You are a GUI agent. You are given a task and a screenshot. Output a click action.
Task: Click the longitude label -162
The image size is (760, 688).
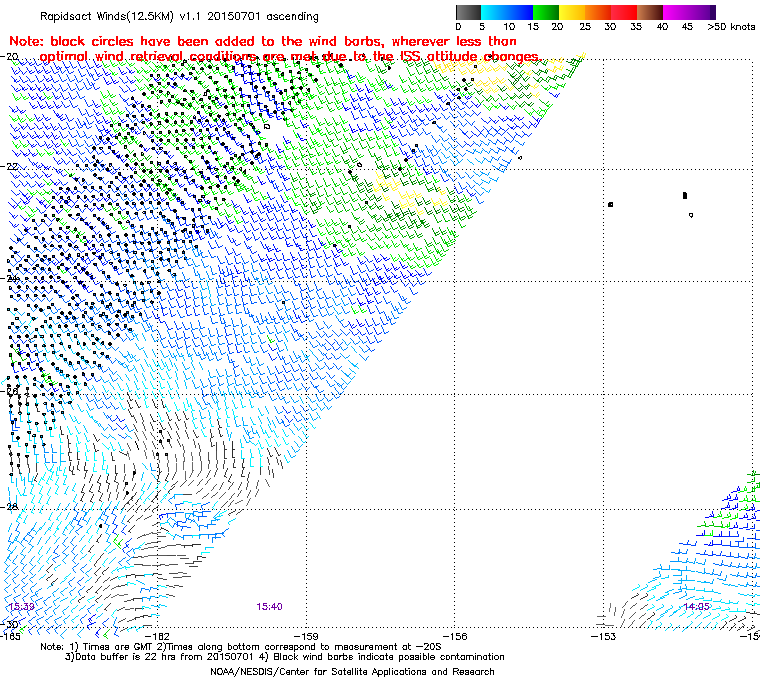[158, 636]
